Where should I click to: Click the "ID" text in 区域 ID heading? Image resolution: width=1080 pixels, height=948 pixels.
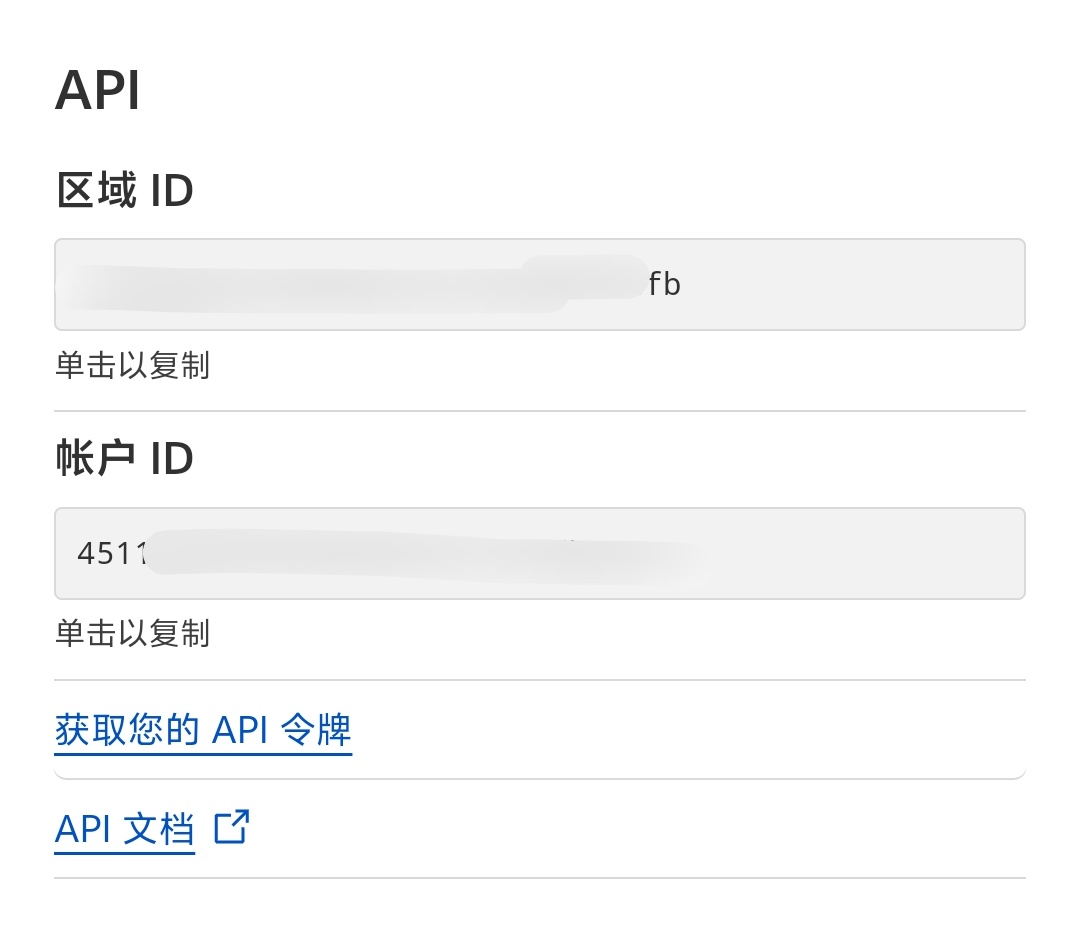click(x=171, y=190)
